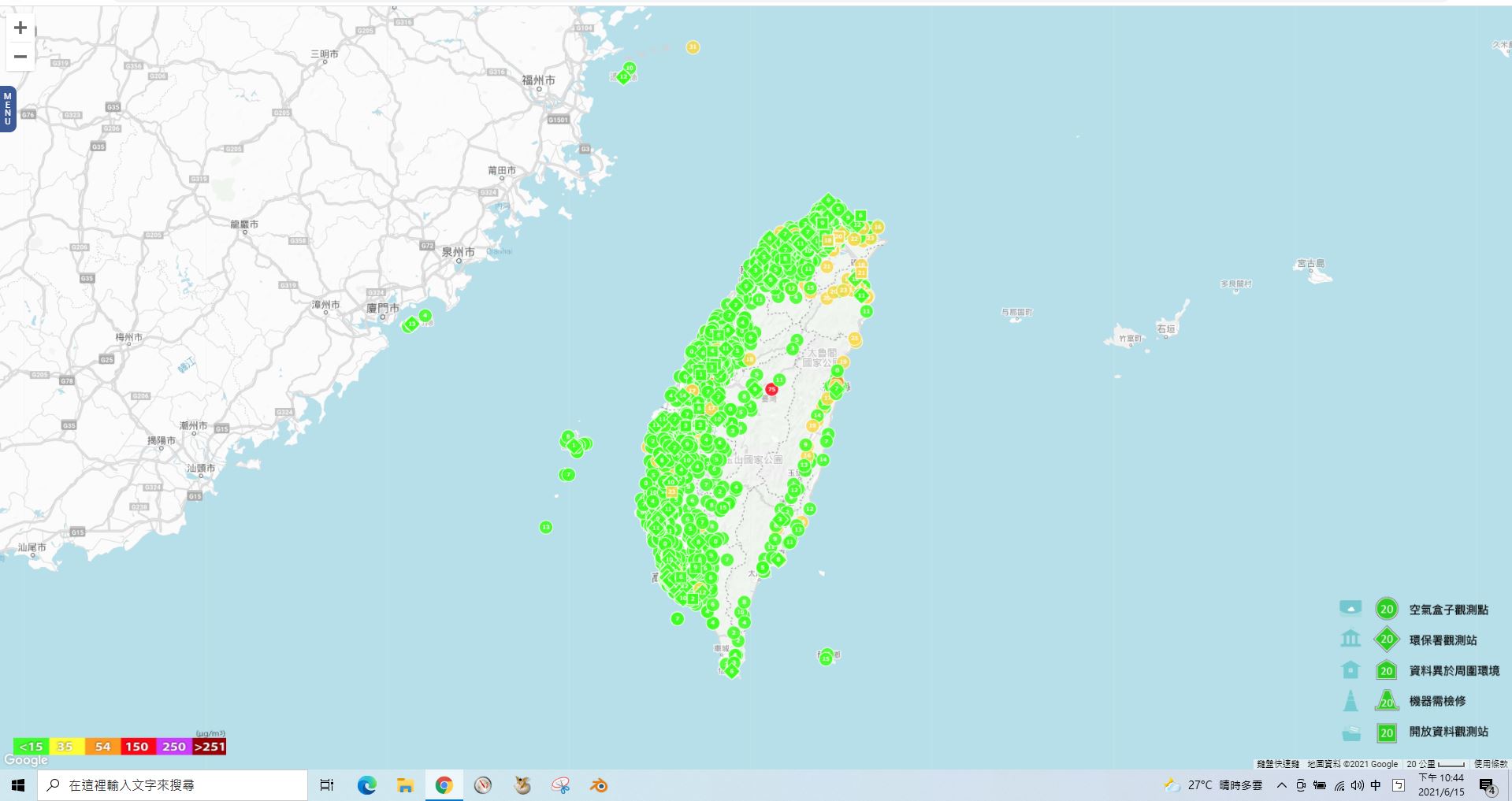The image size is (1512, 801).
Task: Click the 機器需檢修 legend label
Action: [x=1437, y=701]
